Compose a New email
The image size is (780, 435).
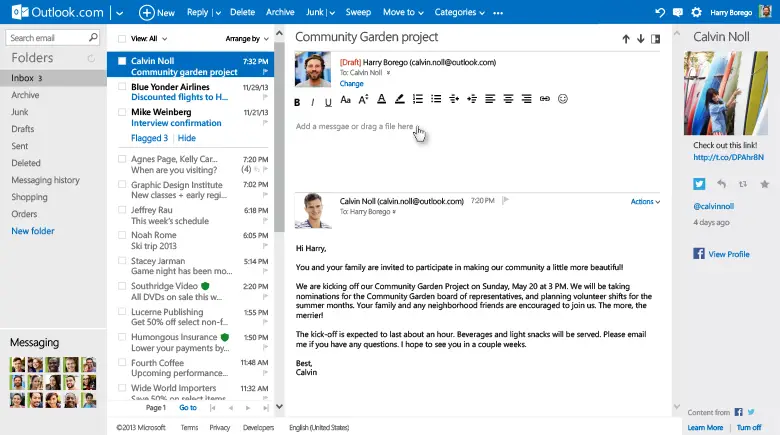pyautogui.click(x=157, y=12)
